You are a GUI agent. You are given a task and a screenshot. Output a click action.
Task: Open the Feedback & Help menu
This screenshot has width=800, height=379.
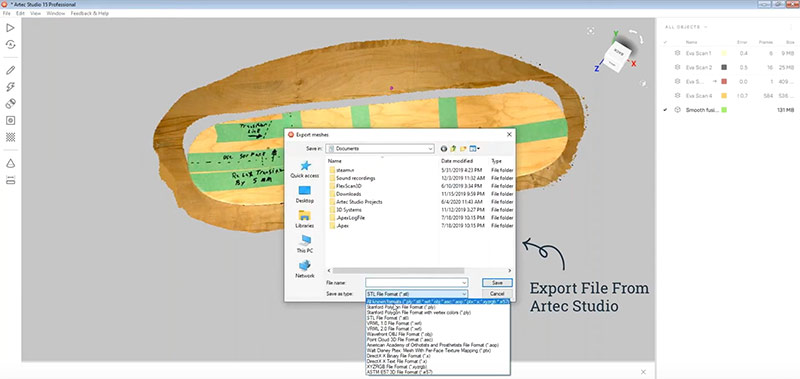pos(89,13)
